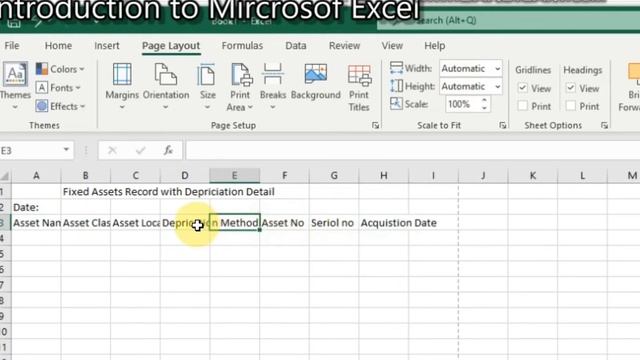Viewport: 640px width, 360px height.
Task: Open the Themes gallery icon
Action: click(x=15, y=74)
